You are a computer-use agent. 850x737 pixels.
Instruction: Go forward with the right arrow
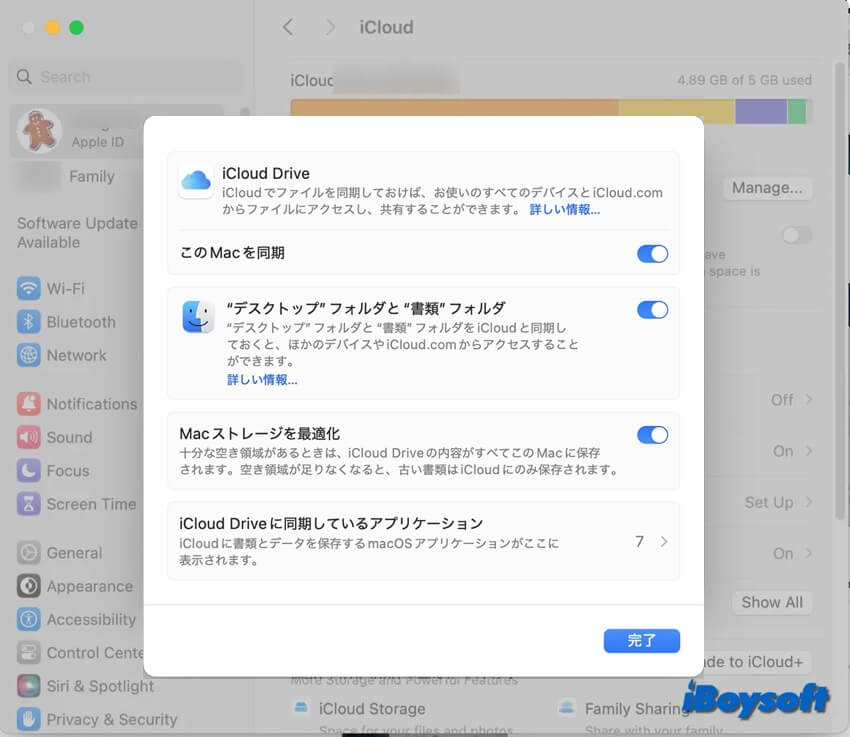pos(330,27)
